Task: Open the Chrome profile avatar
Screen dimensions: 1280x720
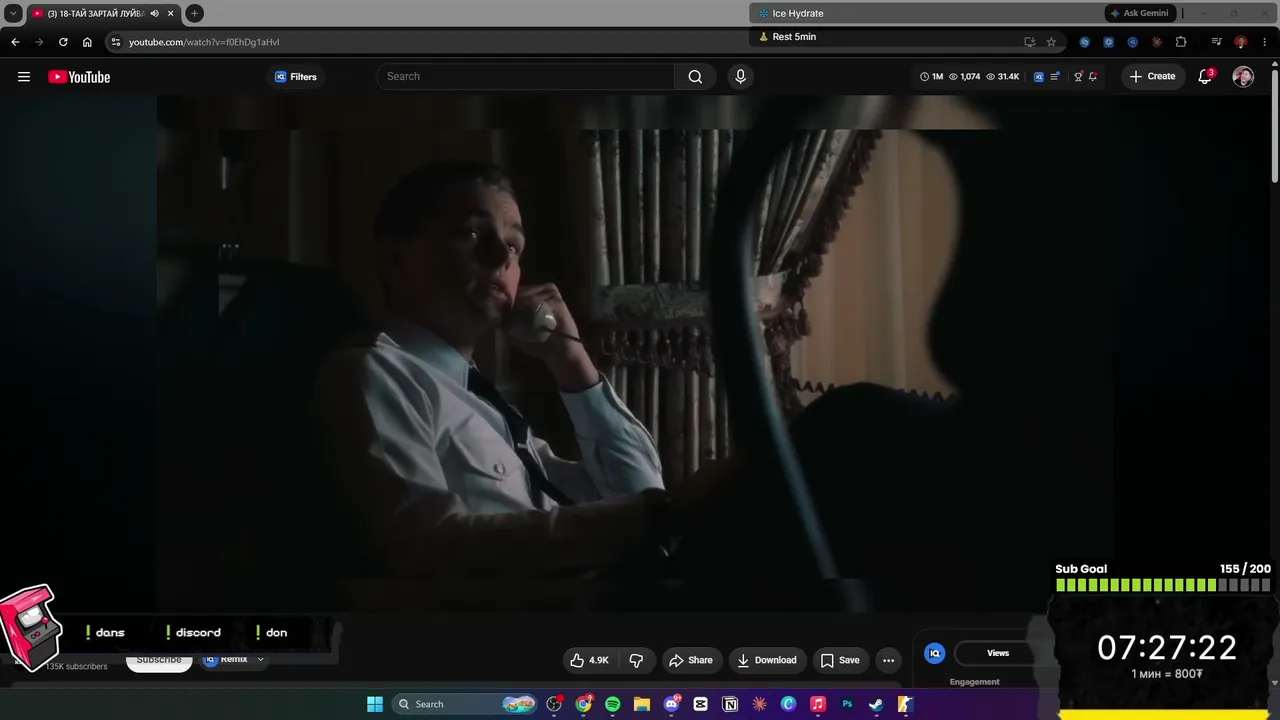Action: point(1240,42)
